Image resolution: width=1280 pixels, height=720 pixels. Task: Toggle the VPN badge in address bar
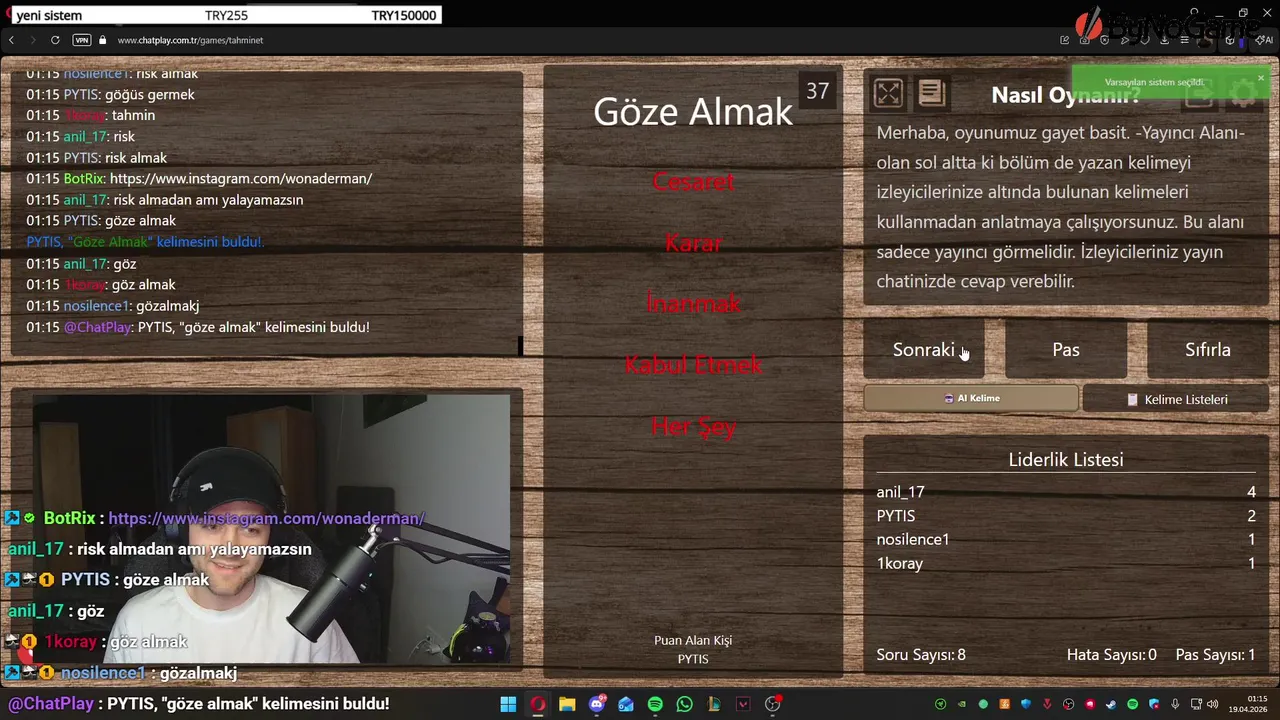[x=82, y=40]
